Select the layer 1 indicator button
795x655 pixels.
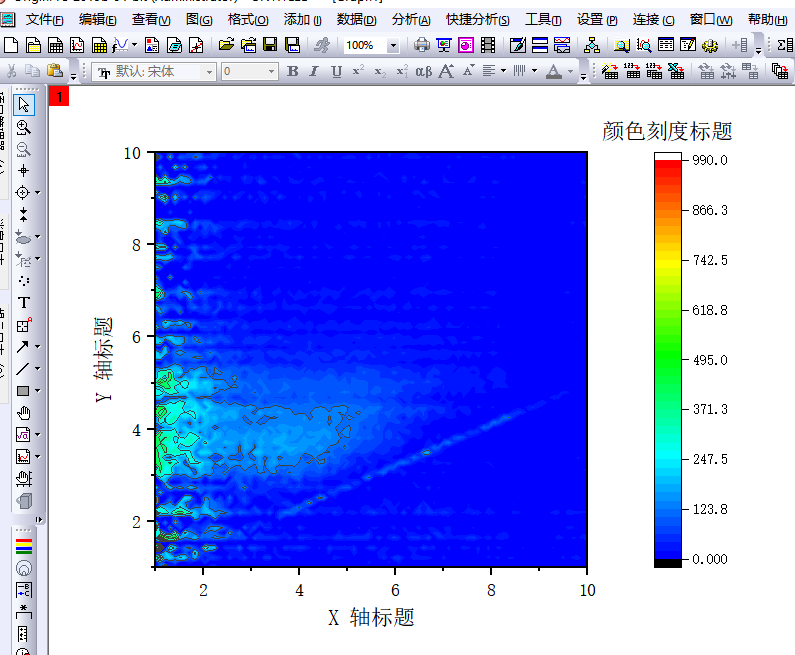[59, 96]
